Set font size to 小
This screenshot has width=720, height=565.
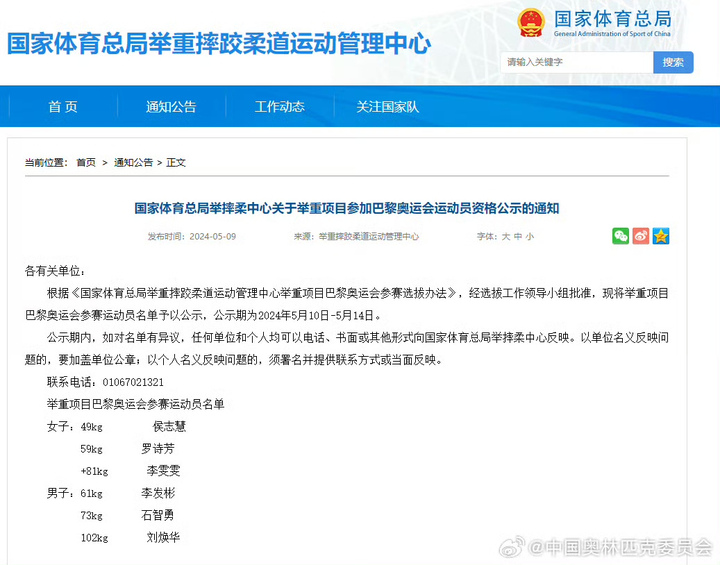coord(530,237)
